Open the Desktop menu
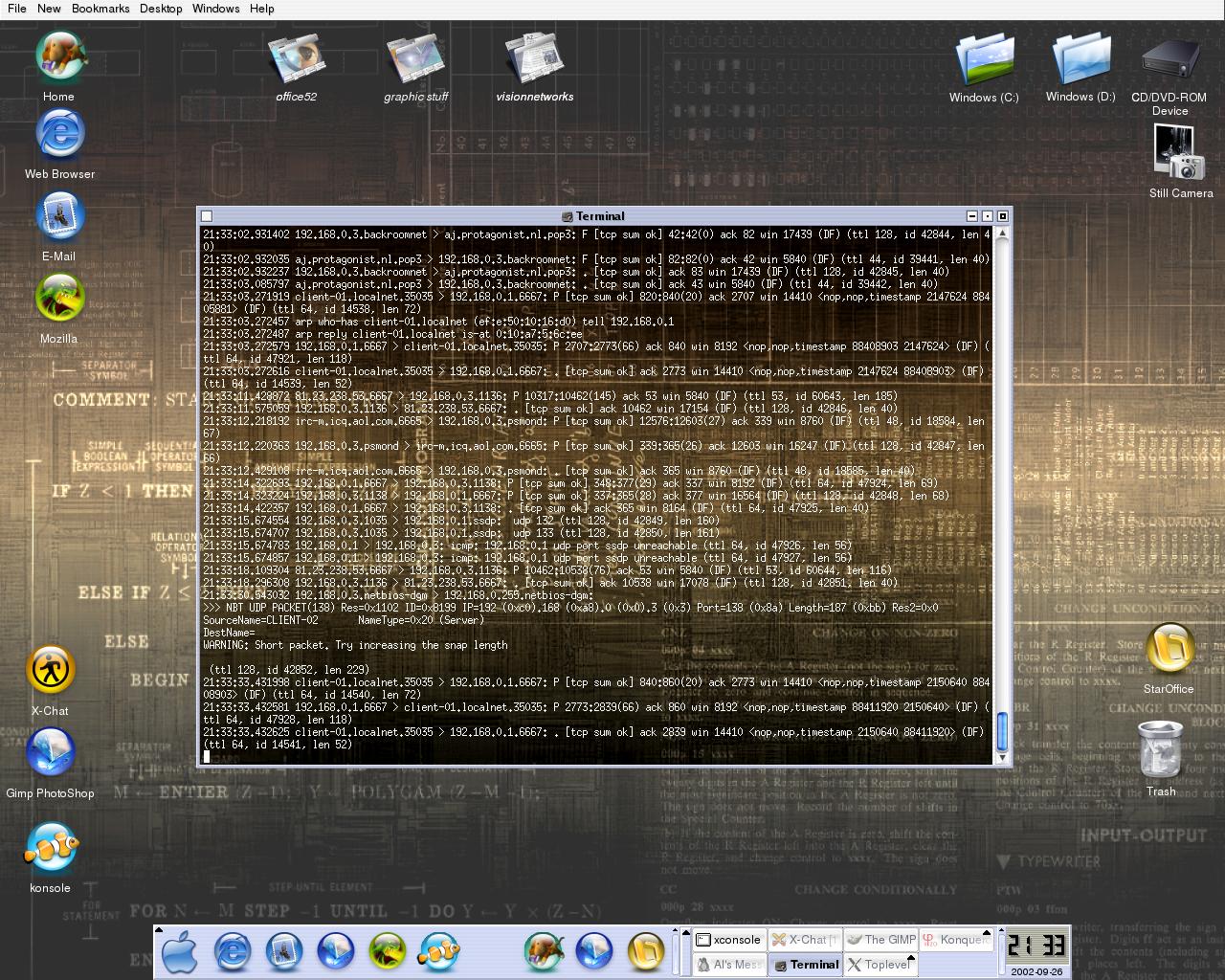The width and height of the screenshot is (1225, 980). pos(161,9)
